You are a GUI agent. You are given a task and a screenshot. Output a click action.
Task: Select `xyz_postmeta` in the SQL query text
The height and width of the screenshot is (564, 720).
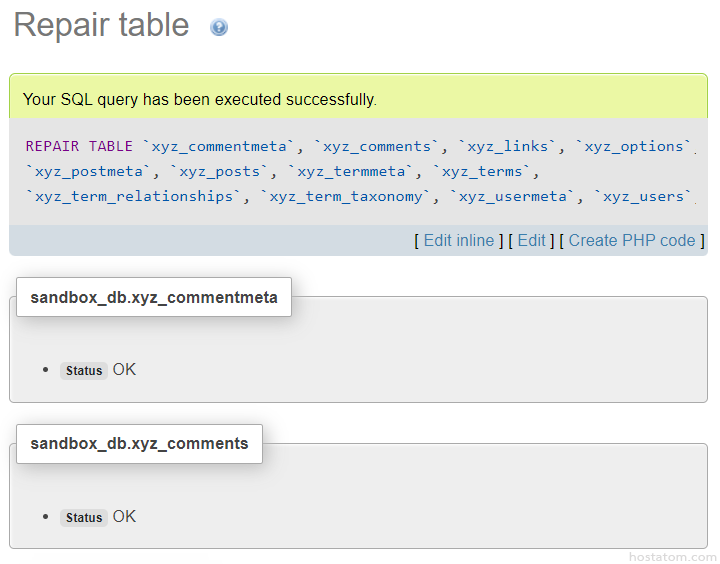[x=89, y=171]
